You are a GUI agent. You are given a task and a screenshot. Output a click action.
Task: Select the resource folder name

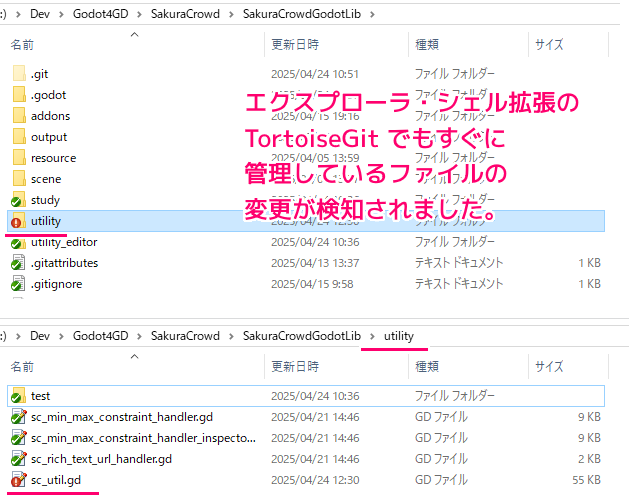click(x=53, y=158)
